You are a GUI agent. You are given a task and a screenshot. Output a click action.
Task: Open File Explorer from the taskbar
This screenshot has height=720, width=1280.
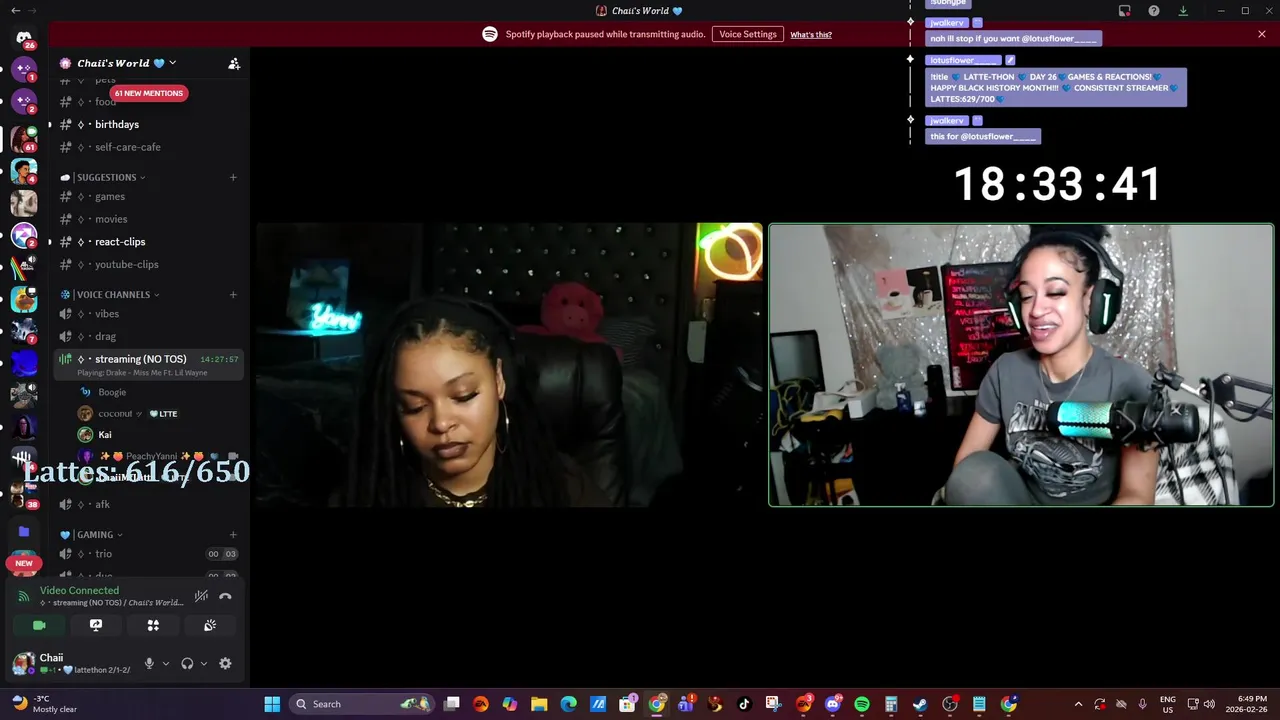tap(539, 704)
